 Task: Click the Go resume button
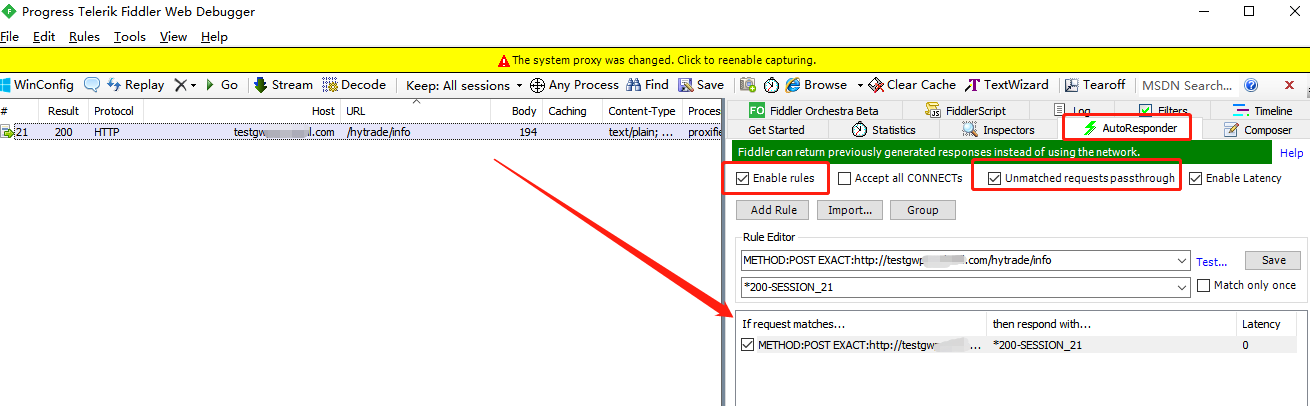222,85
